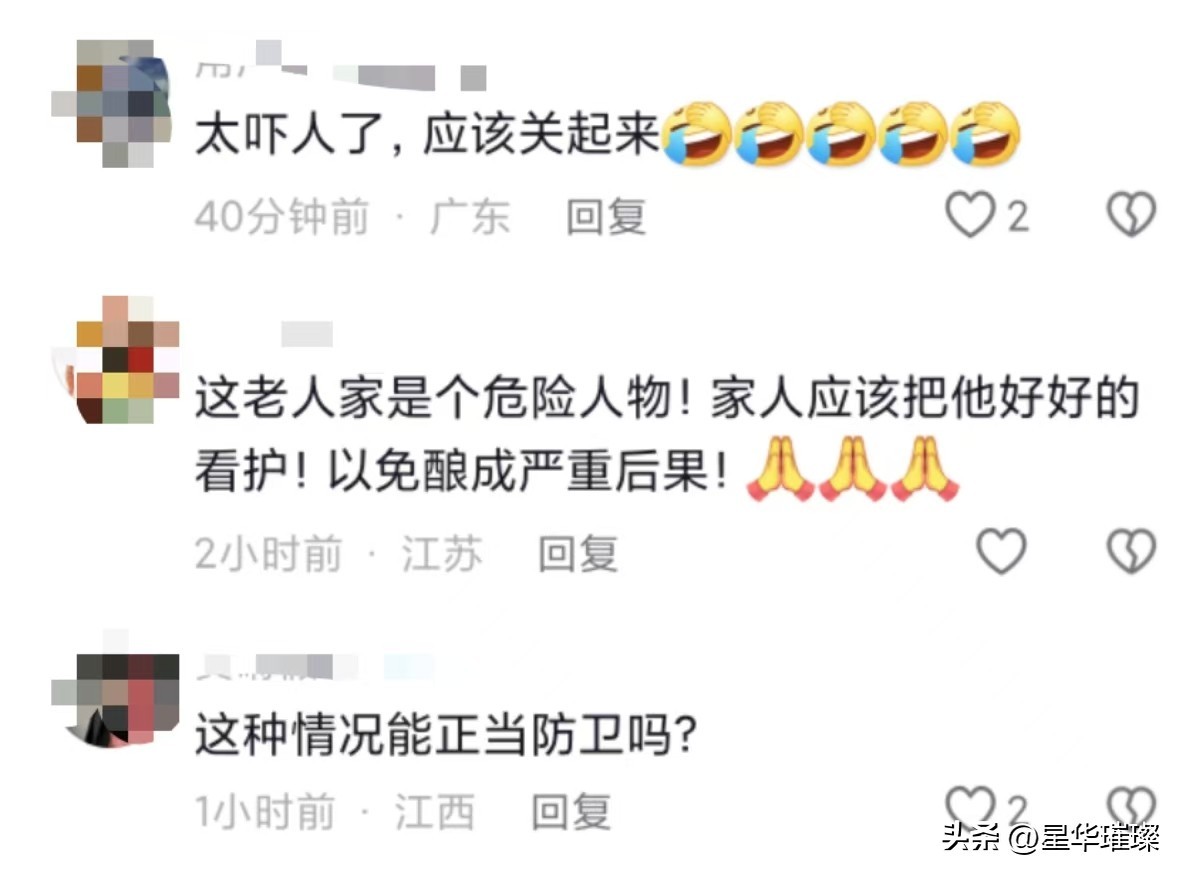The height and width of the screenshot is (877, 1184).
Task: Select the comment text 太吓人了，应该关起来
Action: (x=427, y=134)
